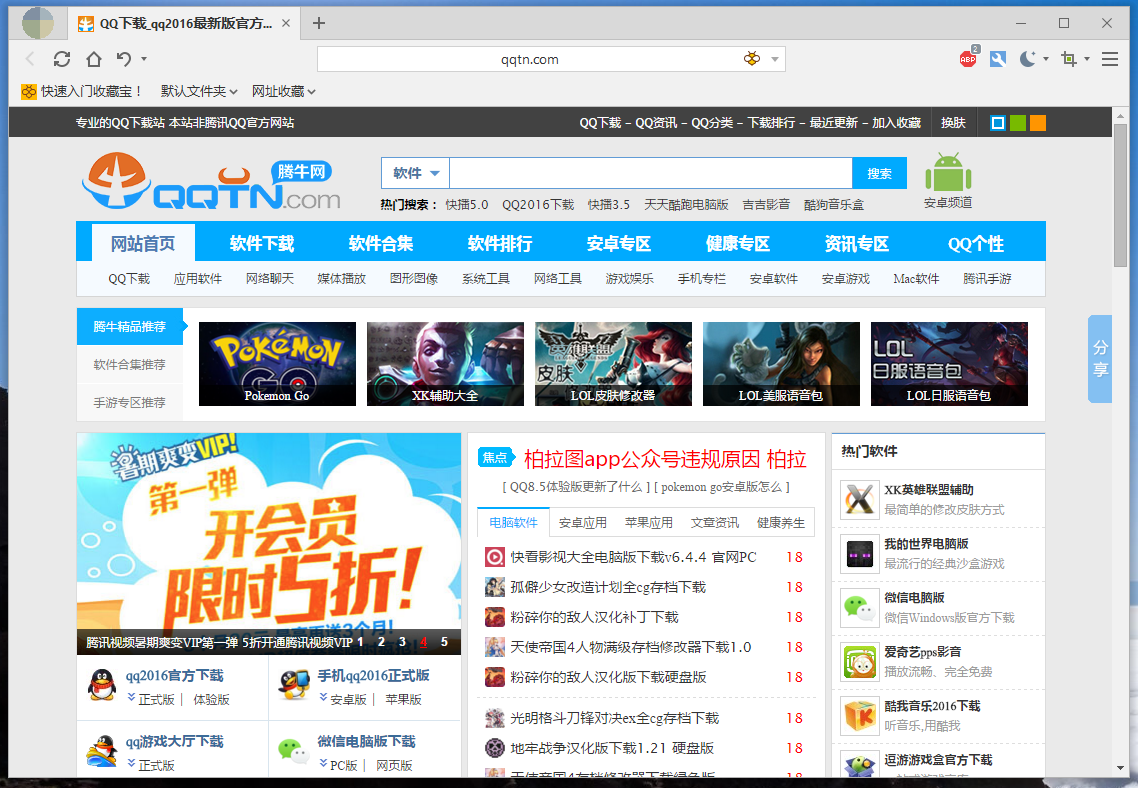Select 软件合集推荐 side tab

(129, 364)
